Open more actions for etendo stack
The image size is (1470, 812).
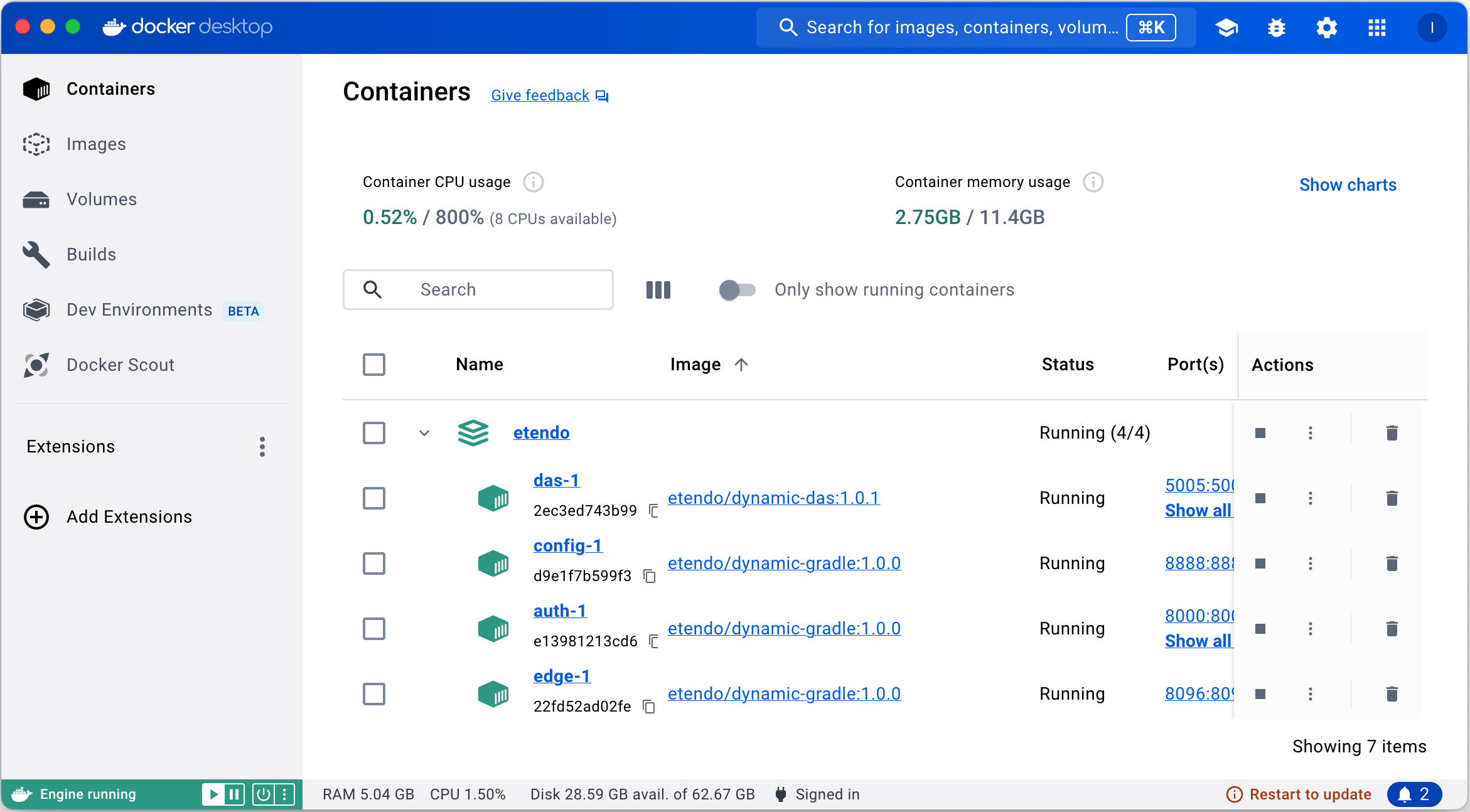1311,433
